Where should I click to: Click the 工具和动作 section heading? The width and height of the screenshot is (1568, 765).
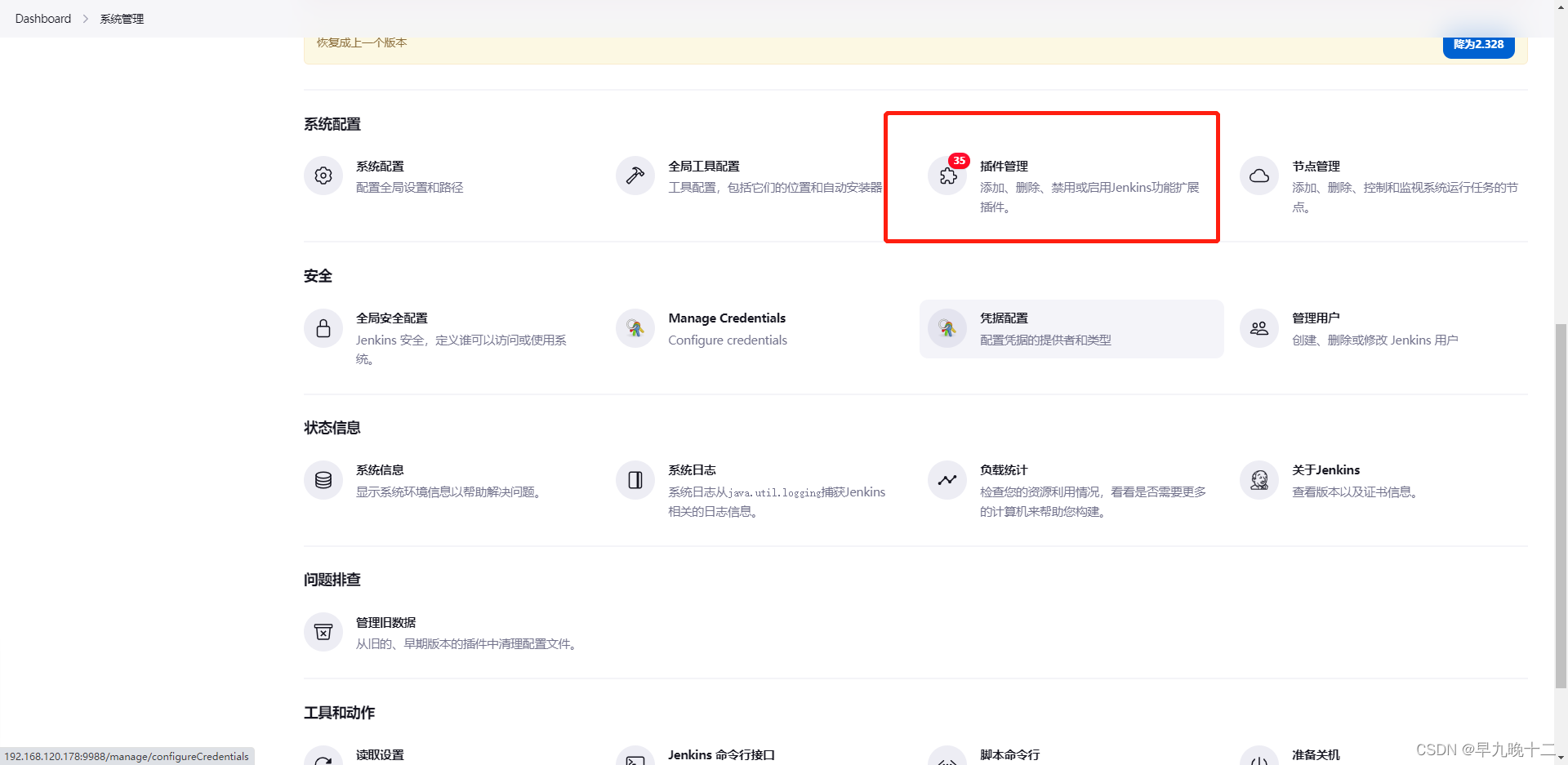click(x=340, y=713)
